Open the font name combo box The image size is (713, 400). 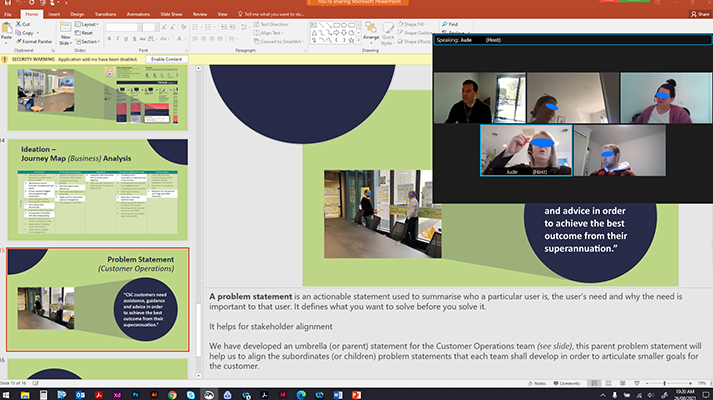pyautogui.click(x=124, y=27)
